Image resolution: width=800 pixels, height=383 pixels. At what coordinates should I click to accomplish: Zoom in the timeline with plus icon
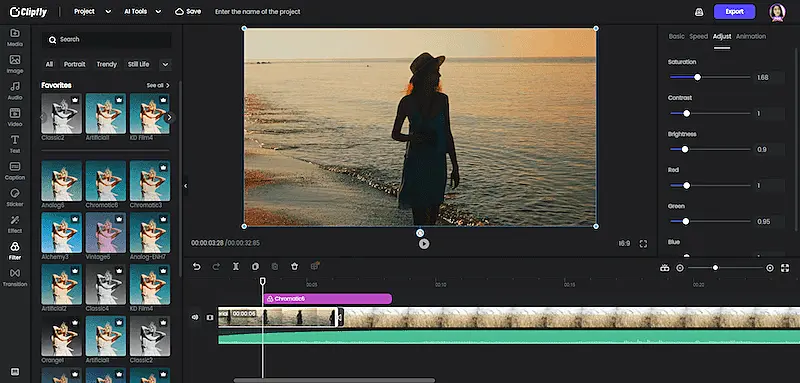tap(770, 268)
